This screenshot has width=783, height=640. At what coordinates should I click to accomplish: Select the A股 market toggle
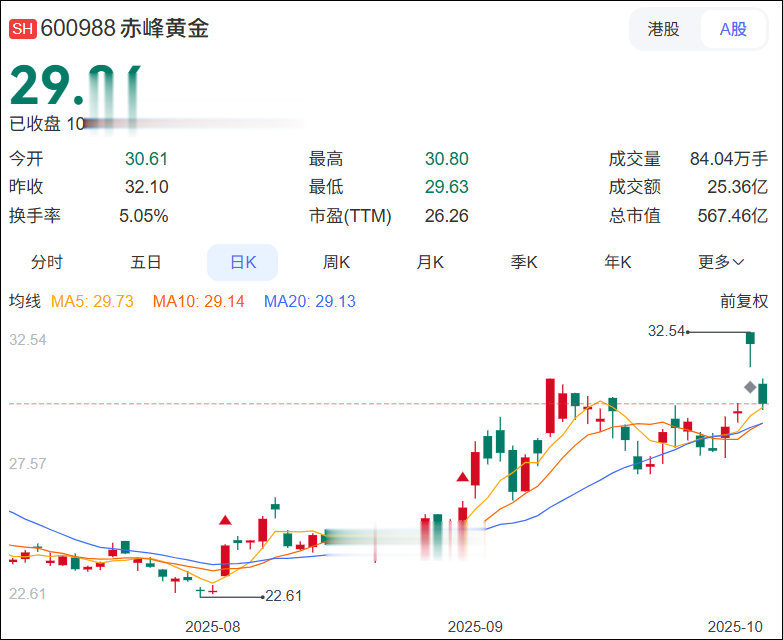point(733,29)
